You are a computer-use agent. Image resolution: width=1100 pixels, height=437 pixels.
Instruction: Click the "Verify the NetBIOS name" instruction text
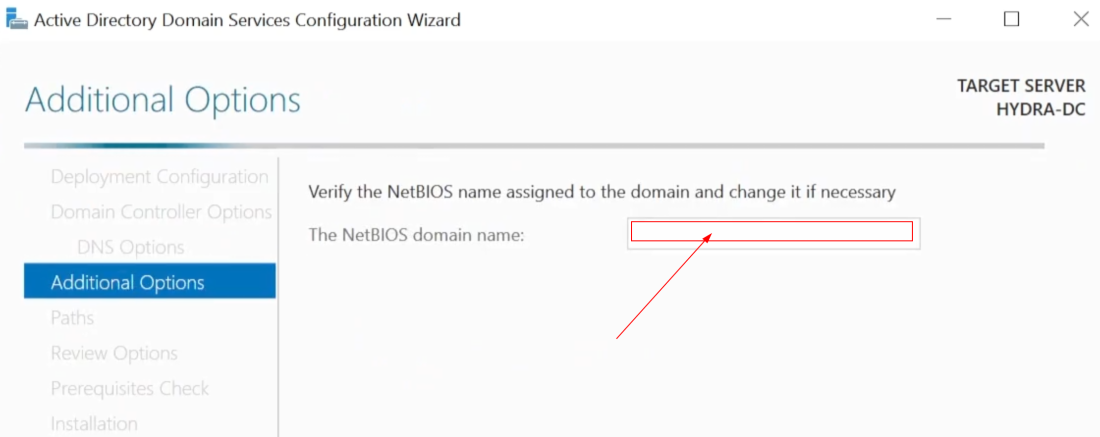(x=601, y=191)
